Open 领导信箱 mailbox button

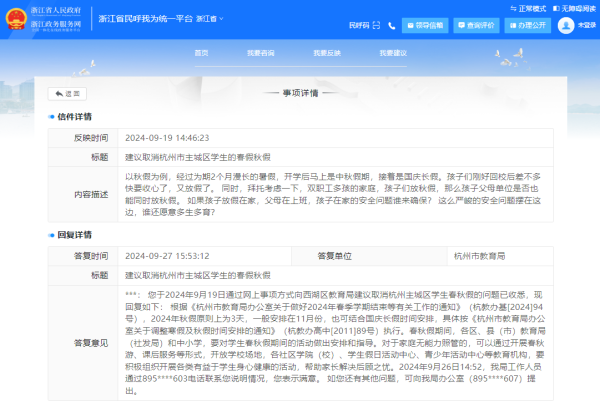point(414,25)
